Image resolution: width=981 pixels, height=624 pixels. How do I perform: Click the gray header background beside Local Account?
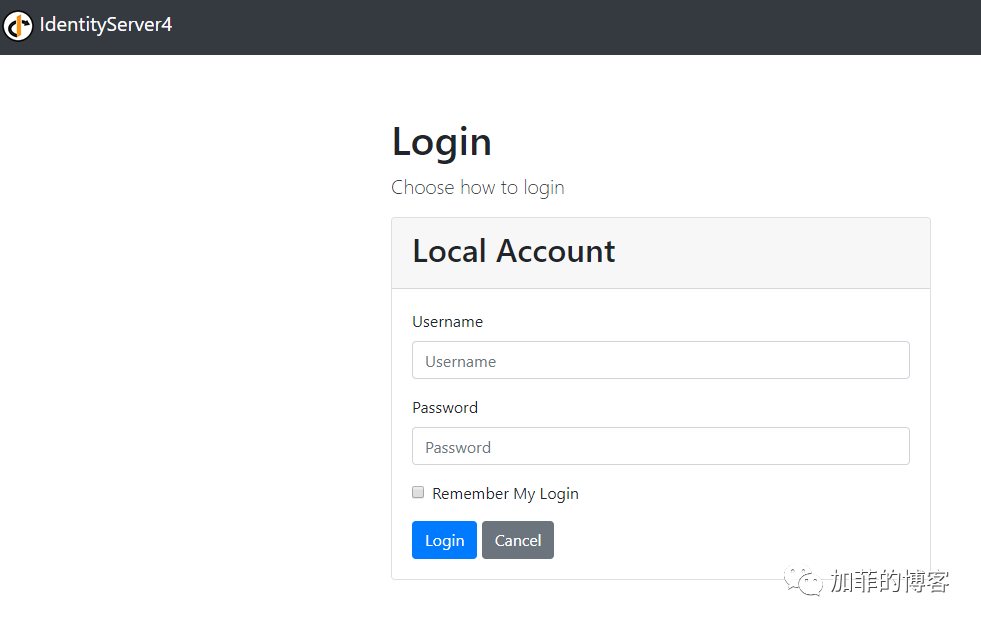tap(770, 253)
